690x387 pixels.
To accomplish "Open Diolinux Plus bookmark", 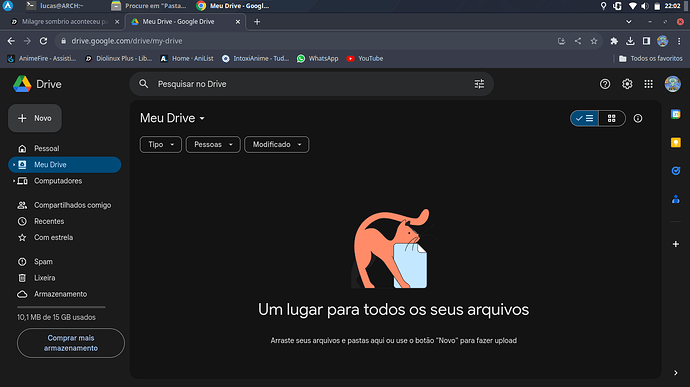I will click(118, 59).
